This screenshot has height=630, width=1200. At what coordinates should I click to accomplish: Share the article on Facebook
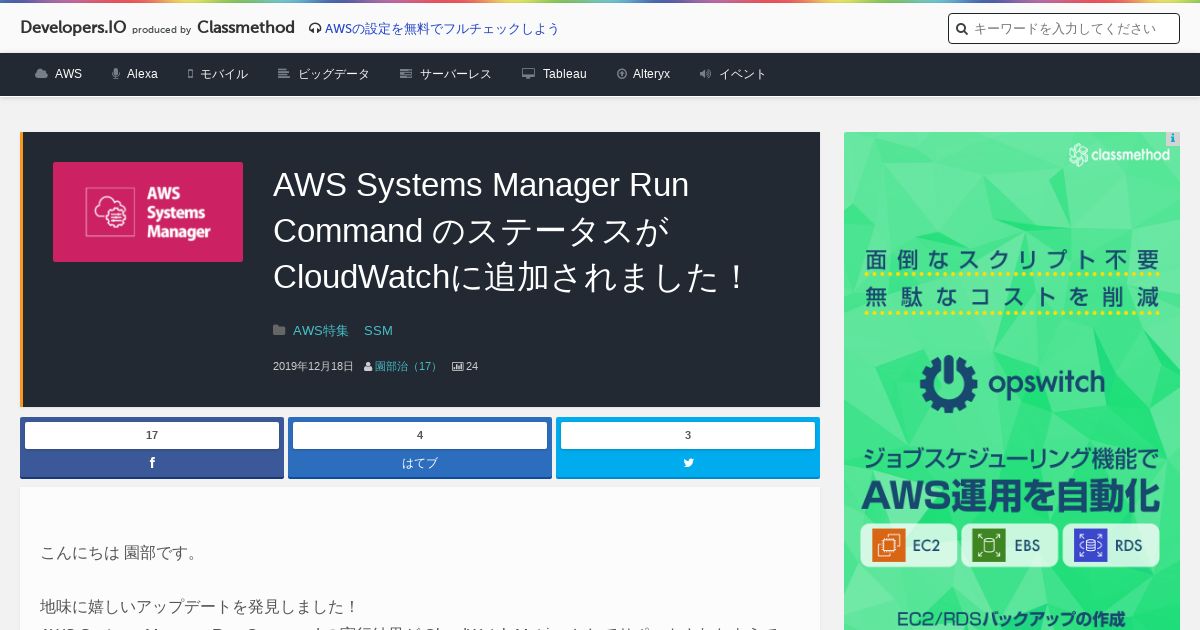152,463
